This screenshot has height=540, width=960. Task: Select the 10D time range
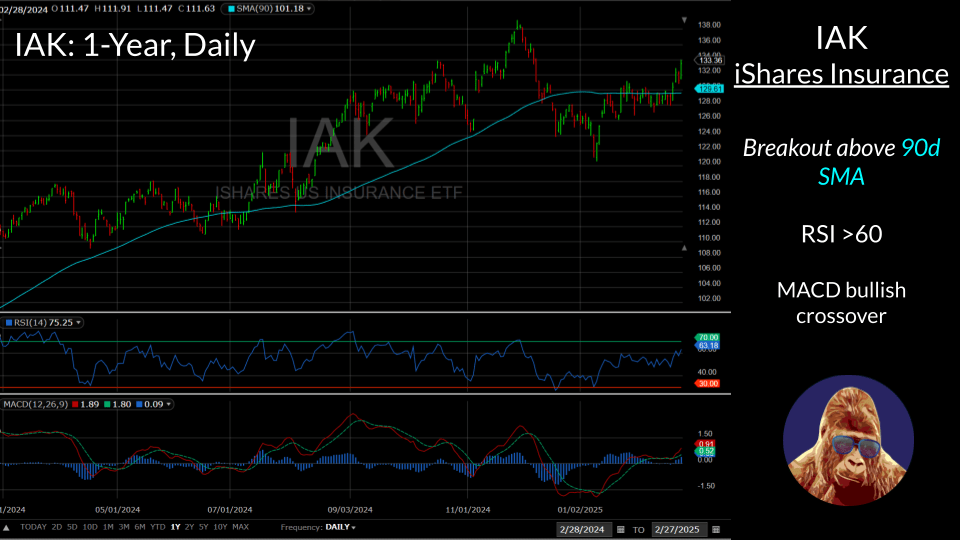pyautogui.click(x=90, y=527)
